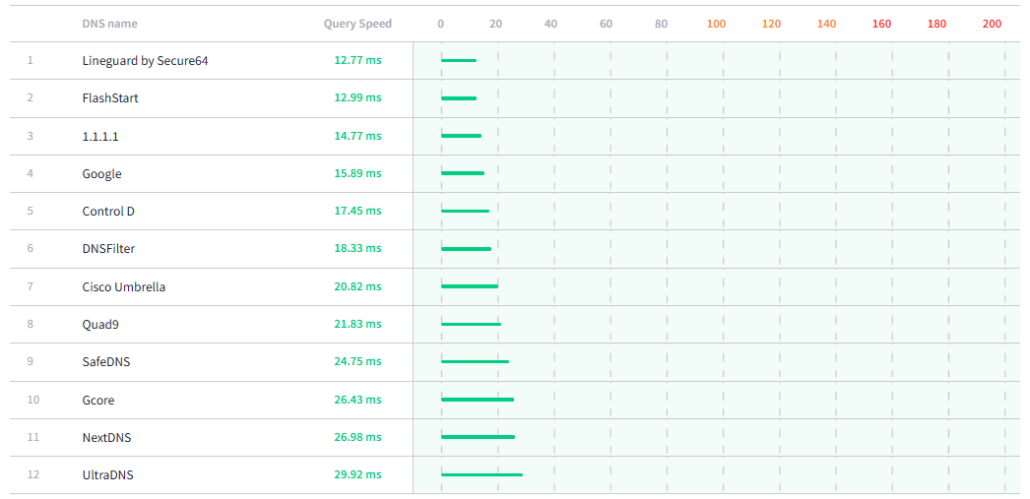
Task: Click the 14.77 ms speed value
Action: [x=357, y=136]
